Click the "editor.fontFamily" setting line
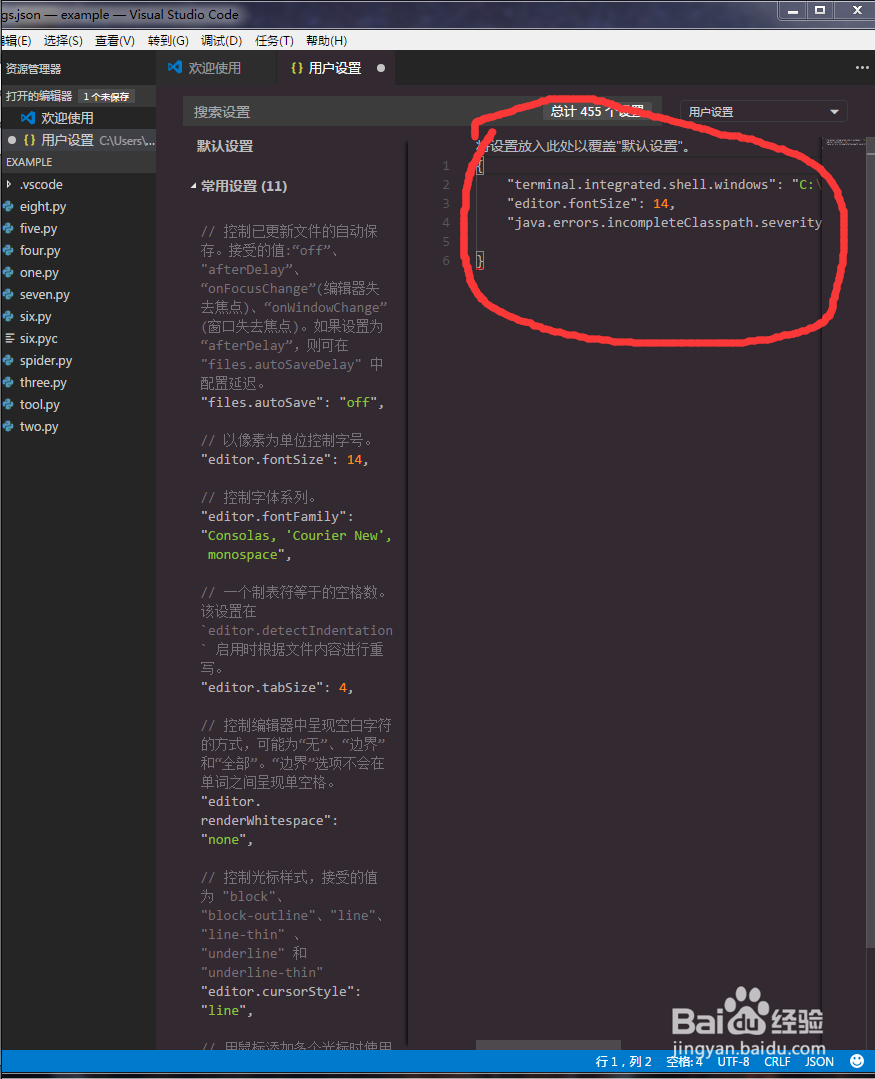The height and width of the screenshot is (1079, 875). [x=277, y=517]
